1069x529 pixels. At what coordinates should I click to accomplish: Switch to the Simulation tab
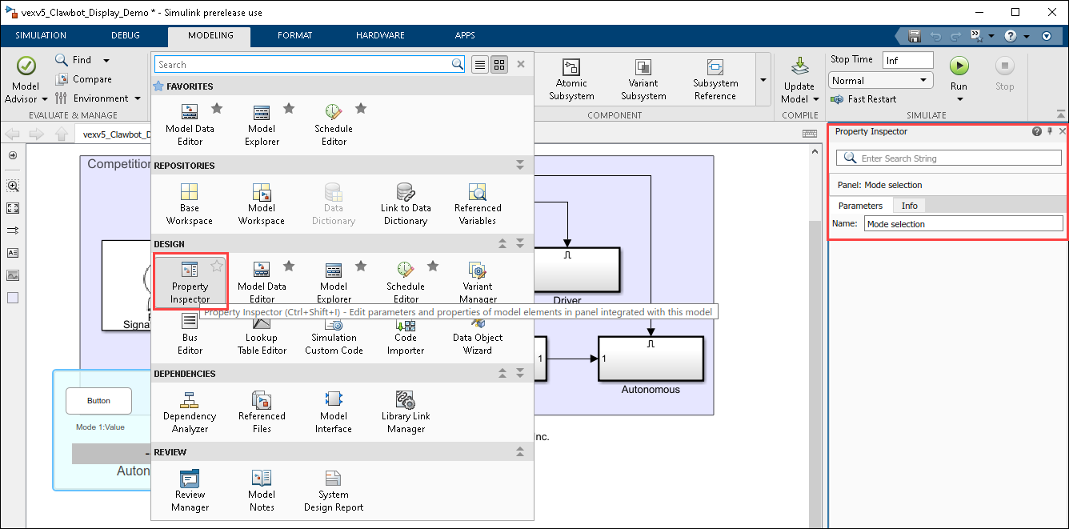click(41, 35)
